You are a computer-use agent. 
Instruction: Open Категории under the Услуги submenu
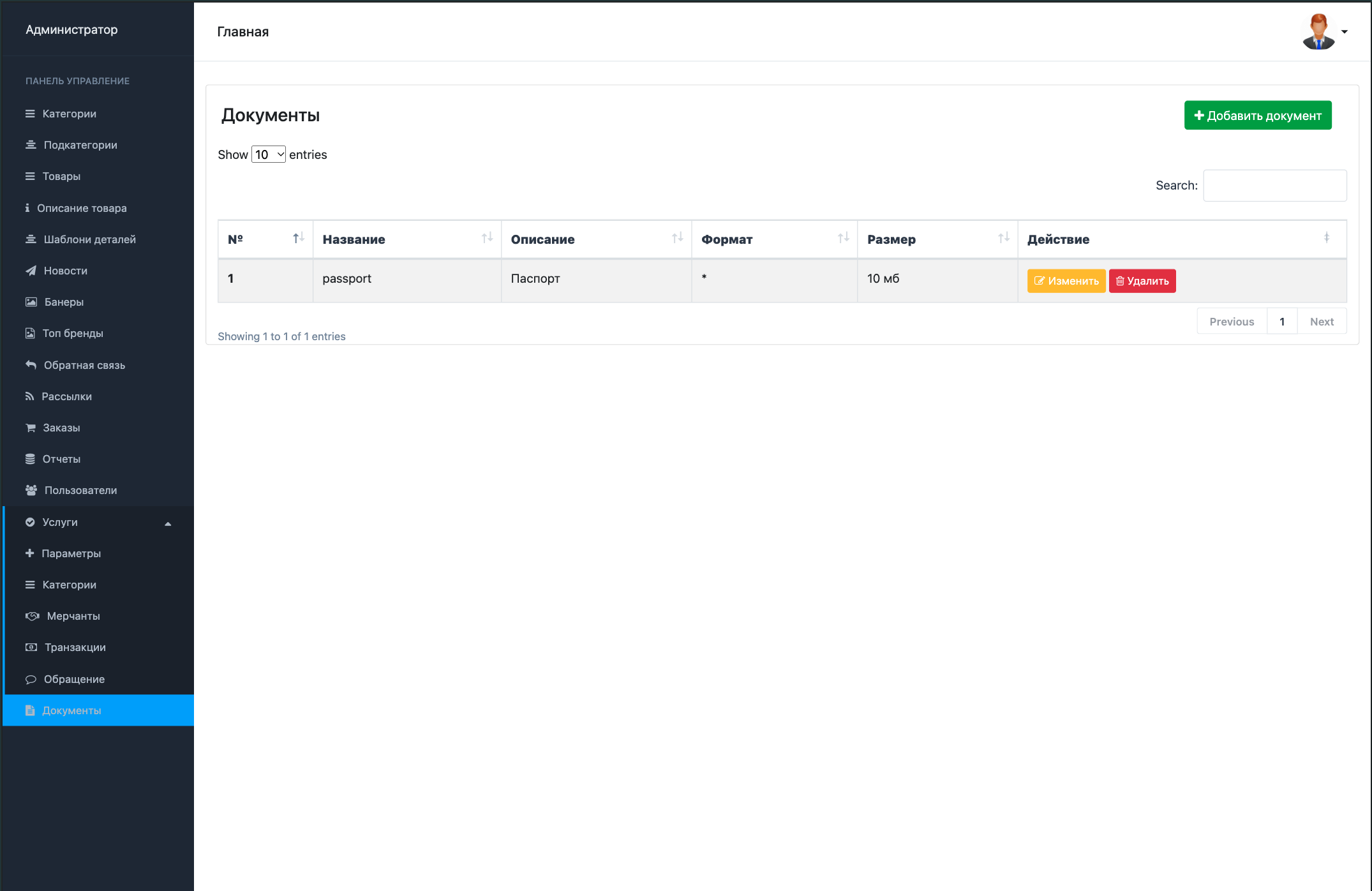click(98, 585)
